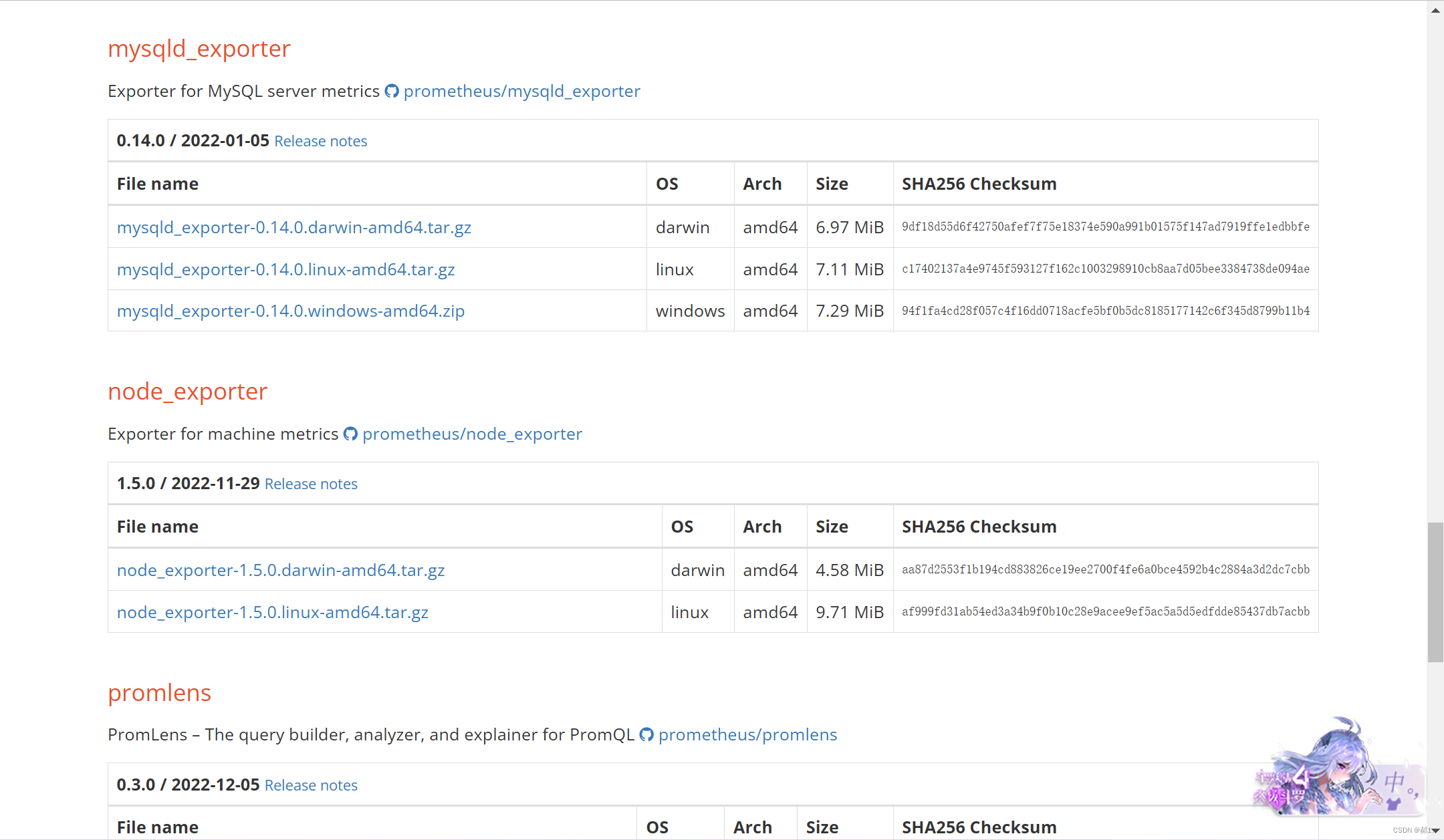1444x840 pixels.
Task: Open the prometheus/node_exporter repository link
Action: tap(472, 434)
